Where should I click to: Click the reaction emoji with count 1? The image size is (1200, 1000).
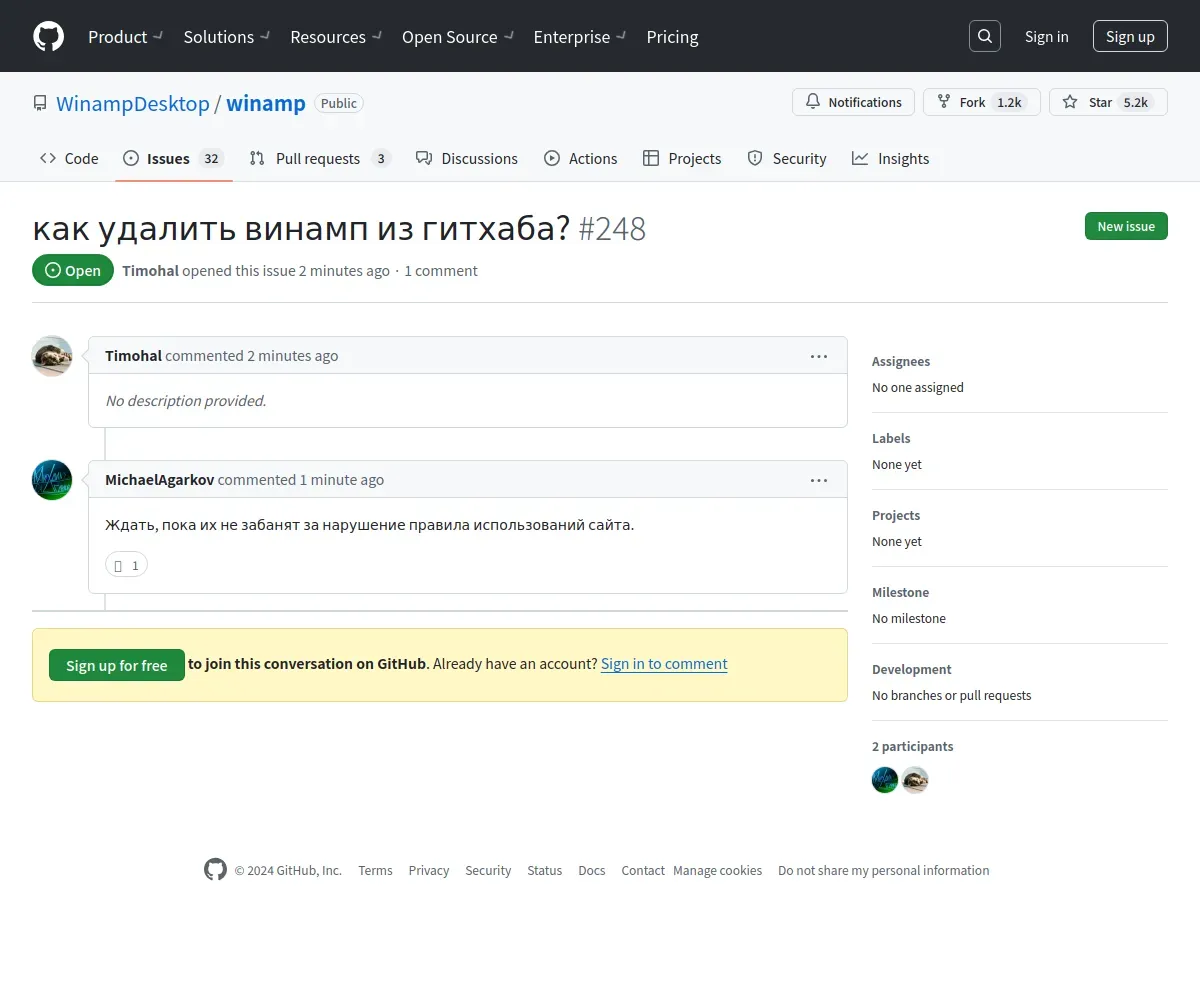(126, 565)
